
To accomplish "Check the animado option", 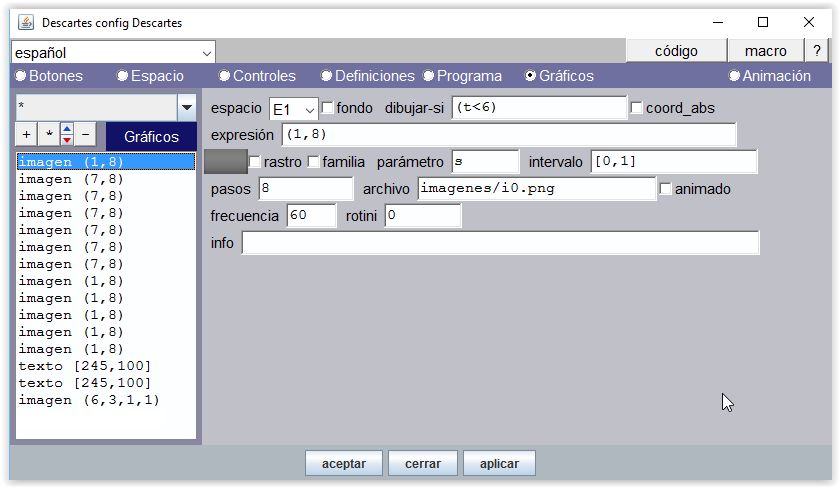I will 666,189.
